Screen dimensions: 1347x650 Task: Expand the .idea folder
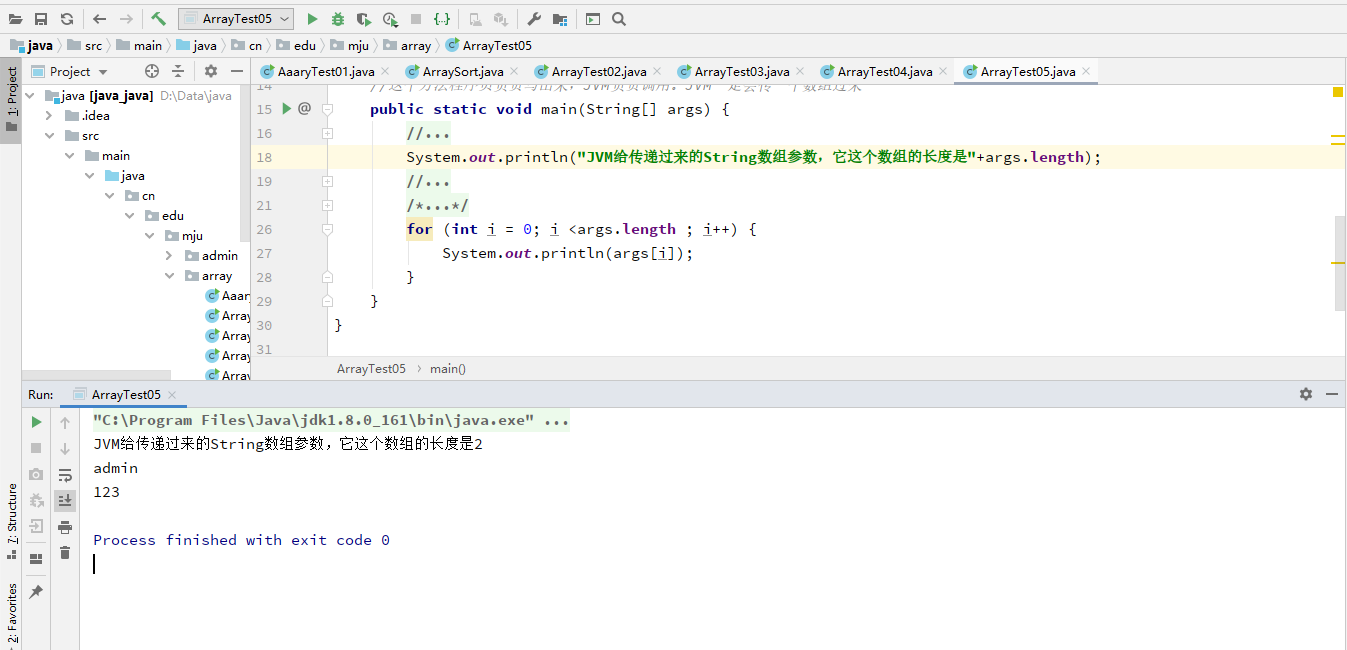47,115
